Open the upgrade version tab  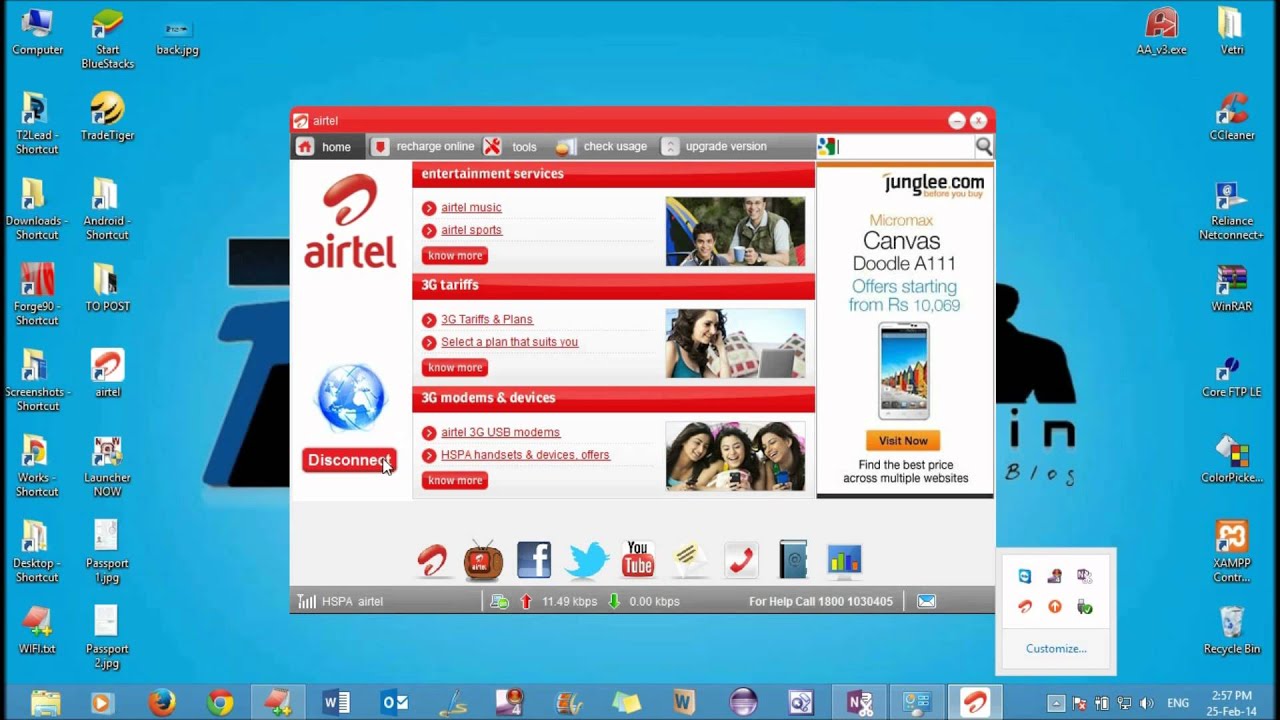point(714,147)
